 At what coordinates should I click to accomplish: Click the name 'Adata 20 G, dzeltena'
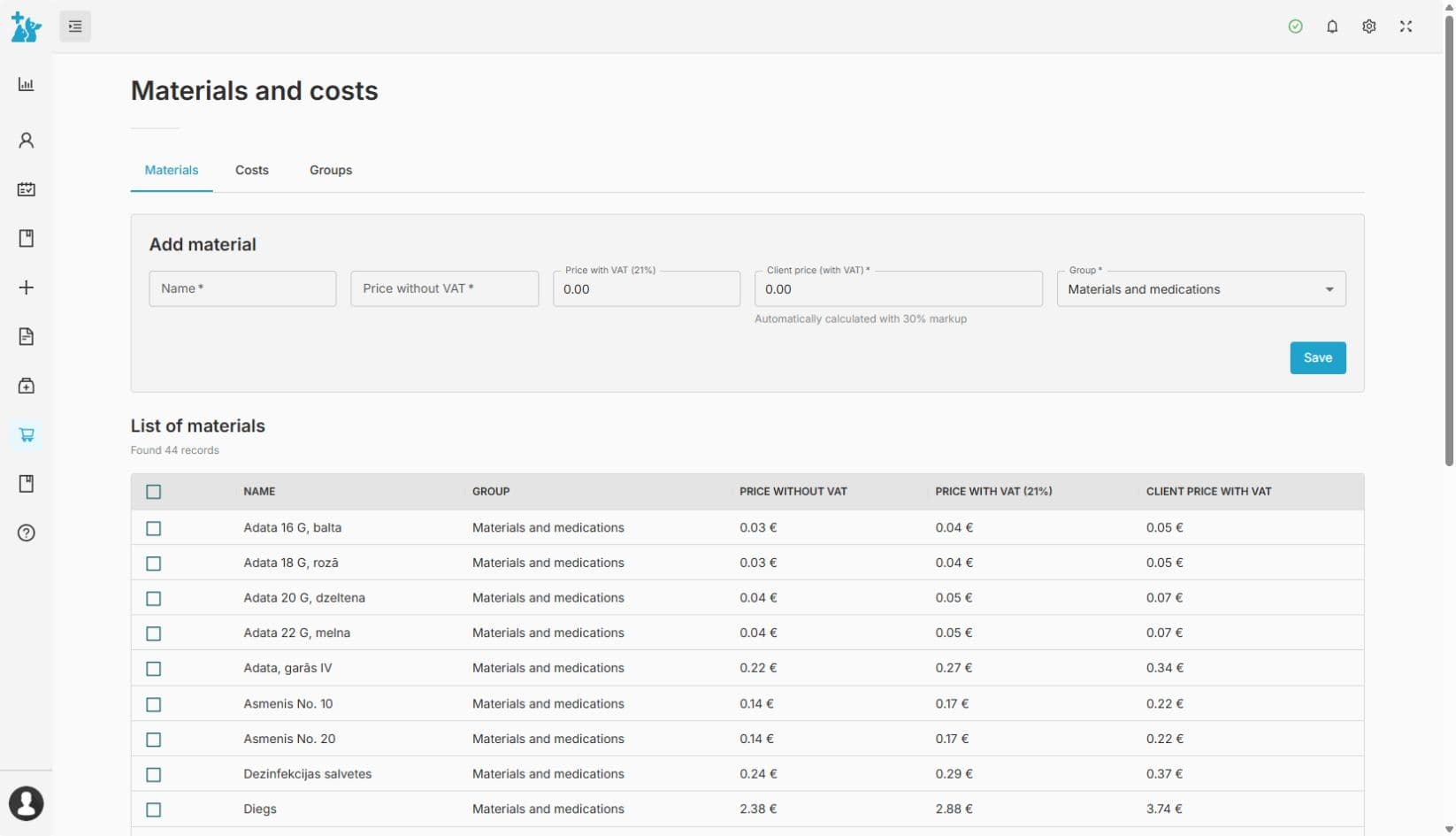pos(304,598)
